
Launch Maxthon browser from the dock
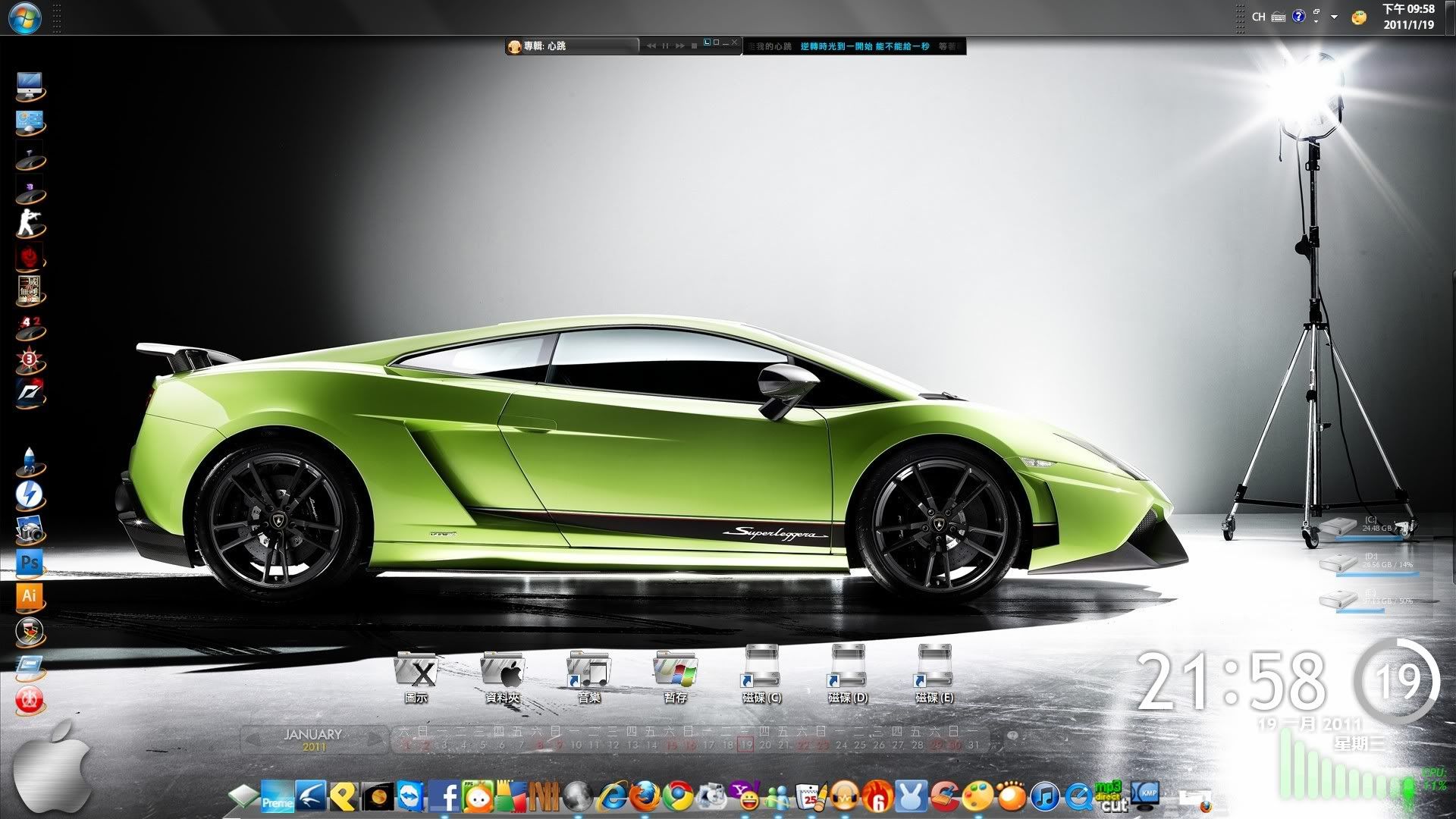tap(311, 796)
